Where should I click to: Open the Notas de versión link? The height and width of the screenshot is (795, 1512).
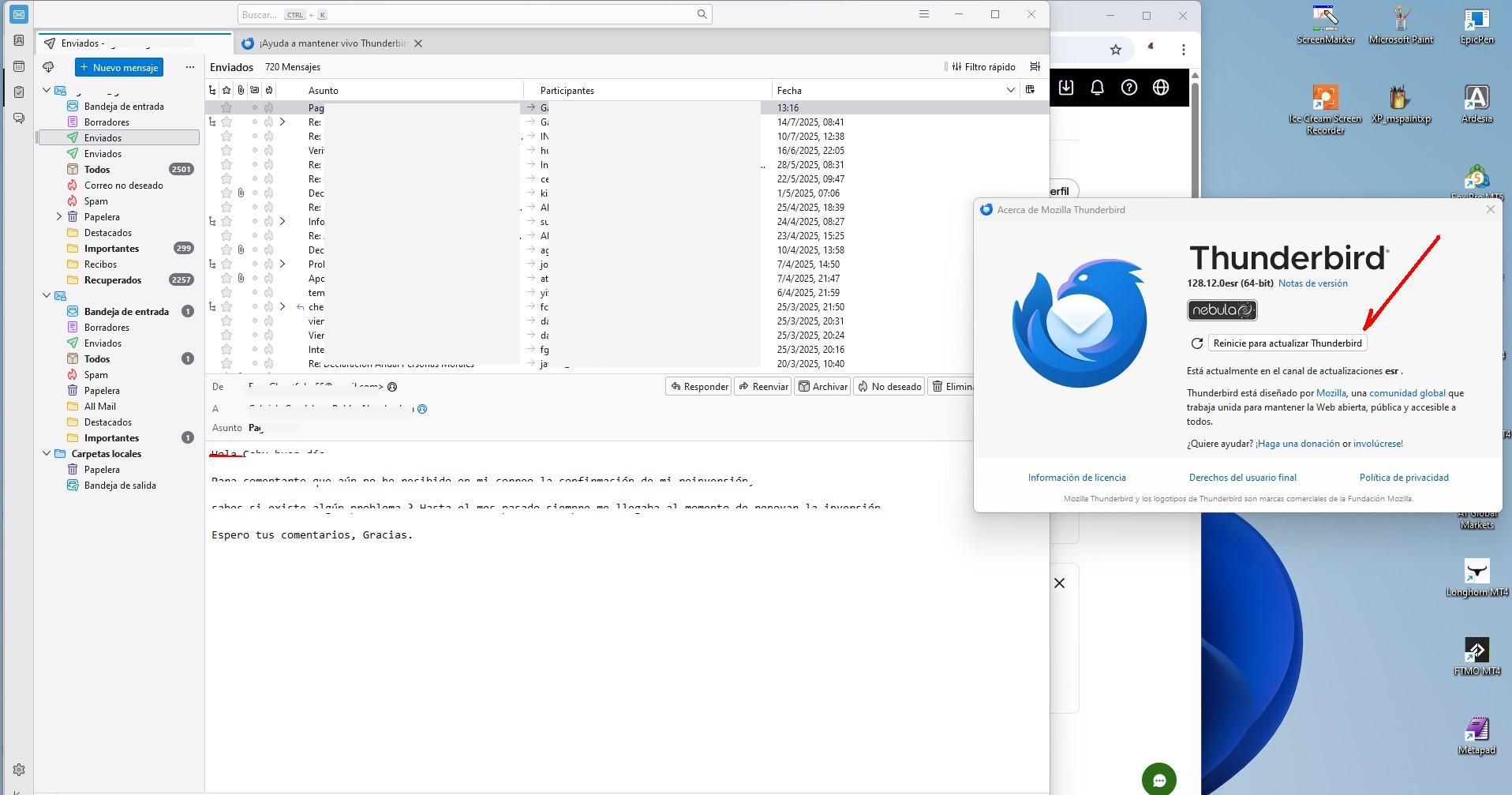coord(1312,283)
